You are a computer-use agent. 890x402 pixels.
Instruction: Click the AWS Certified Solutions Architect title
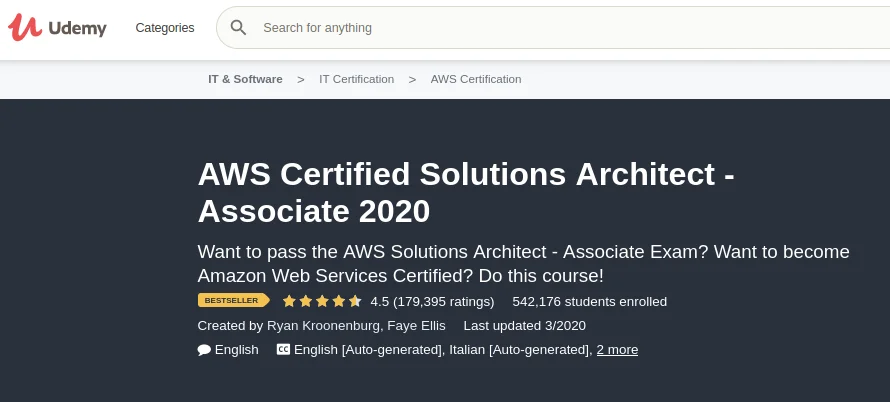[467, 193]
